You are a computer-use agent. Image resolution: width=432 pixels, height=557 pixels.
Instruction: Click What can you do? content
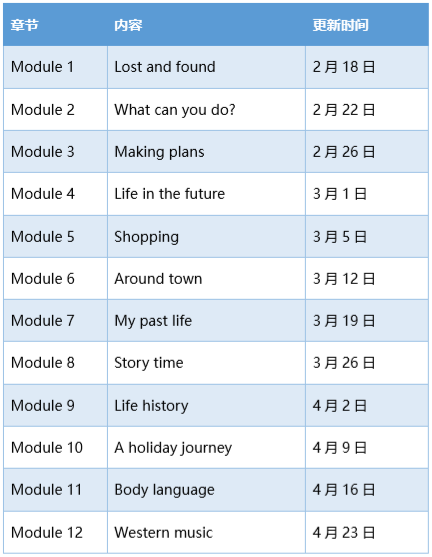(175, 110)
